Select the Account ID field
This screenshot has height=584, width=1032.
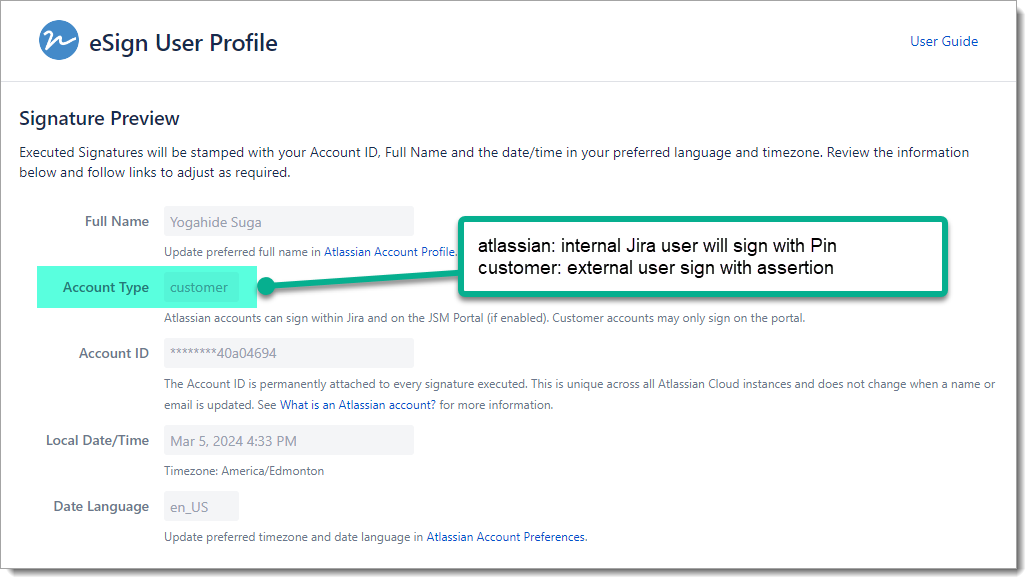click(x=288, y=353)
